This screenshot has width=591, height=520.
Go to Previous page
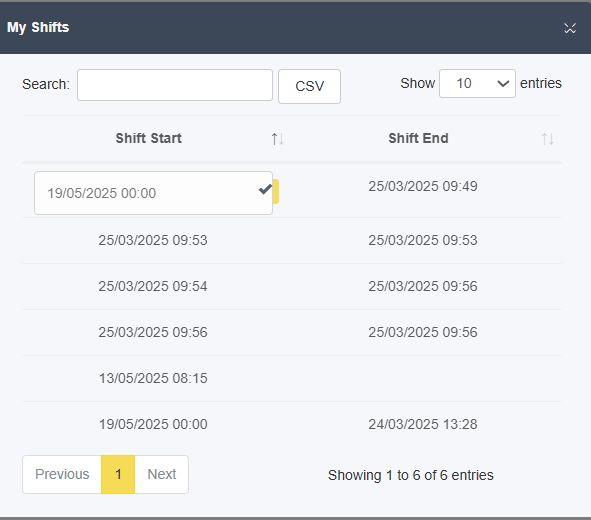(62, 474)
